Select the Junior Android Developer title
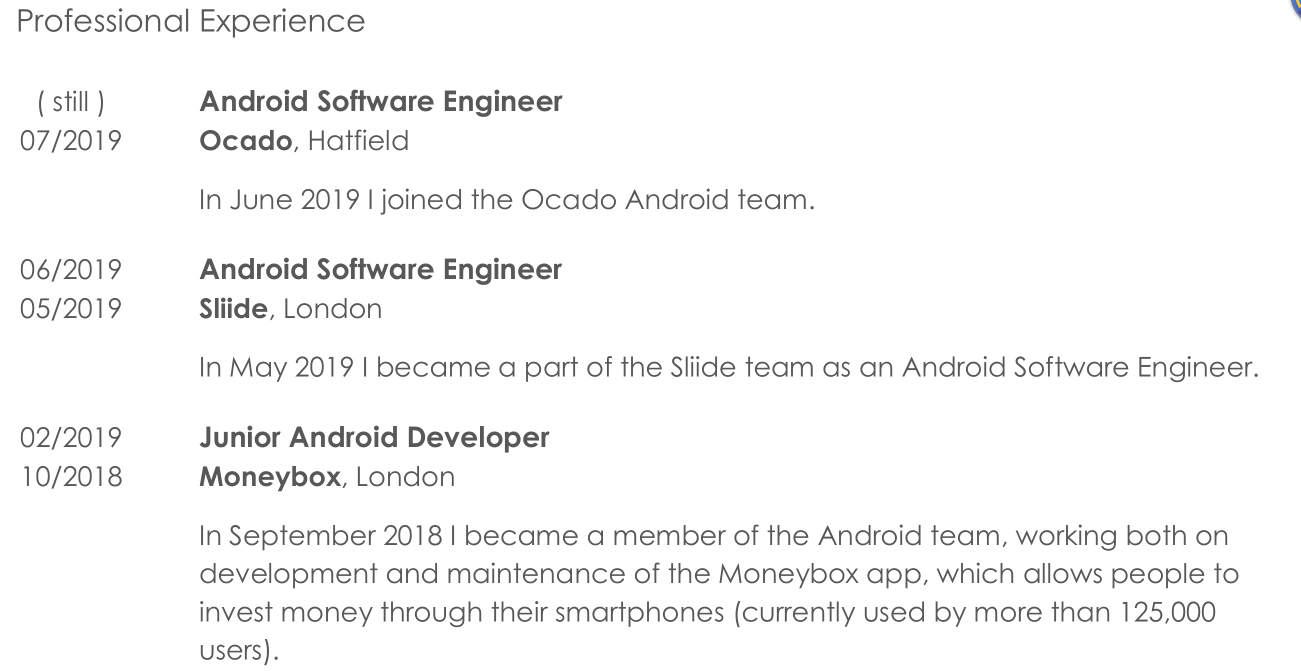1301x671 pixels. [x=374, y=438]
